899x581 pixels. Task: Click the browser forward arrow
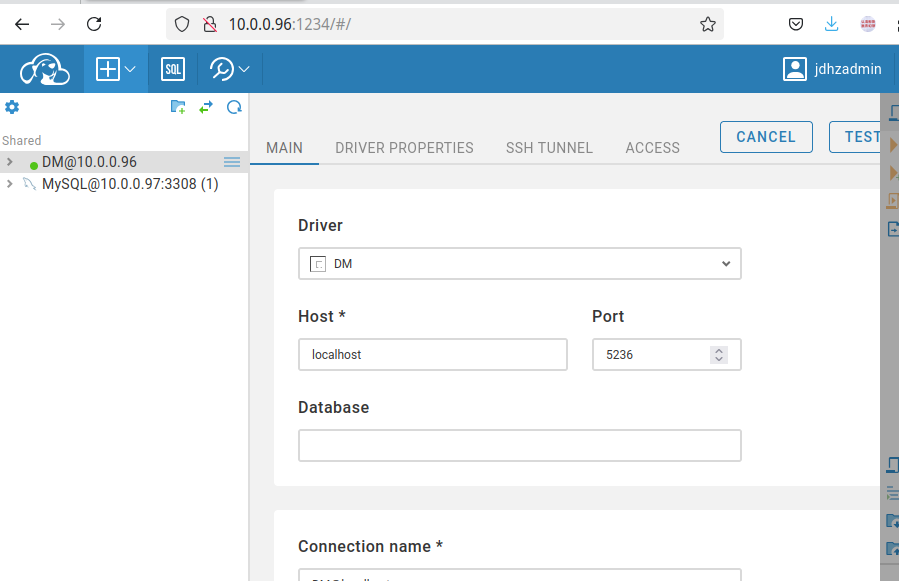tap(58, 24)
